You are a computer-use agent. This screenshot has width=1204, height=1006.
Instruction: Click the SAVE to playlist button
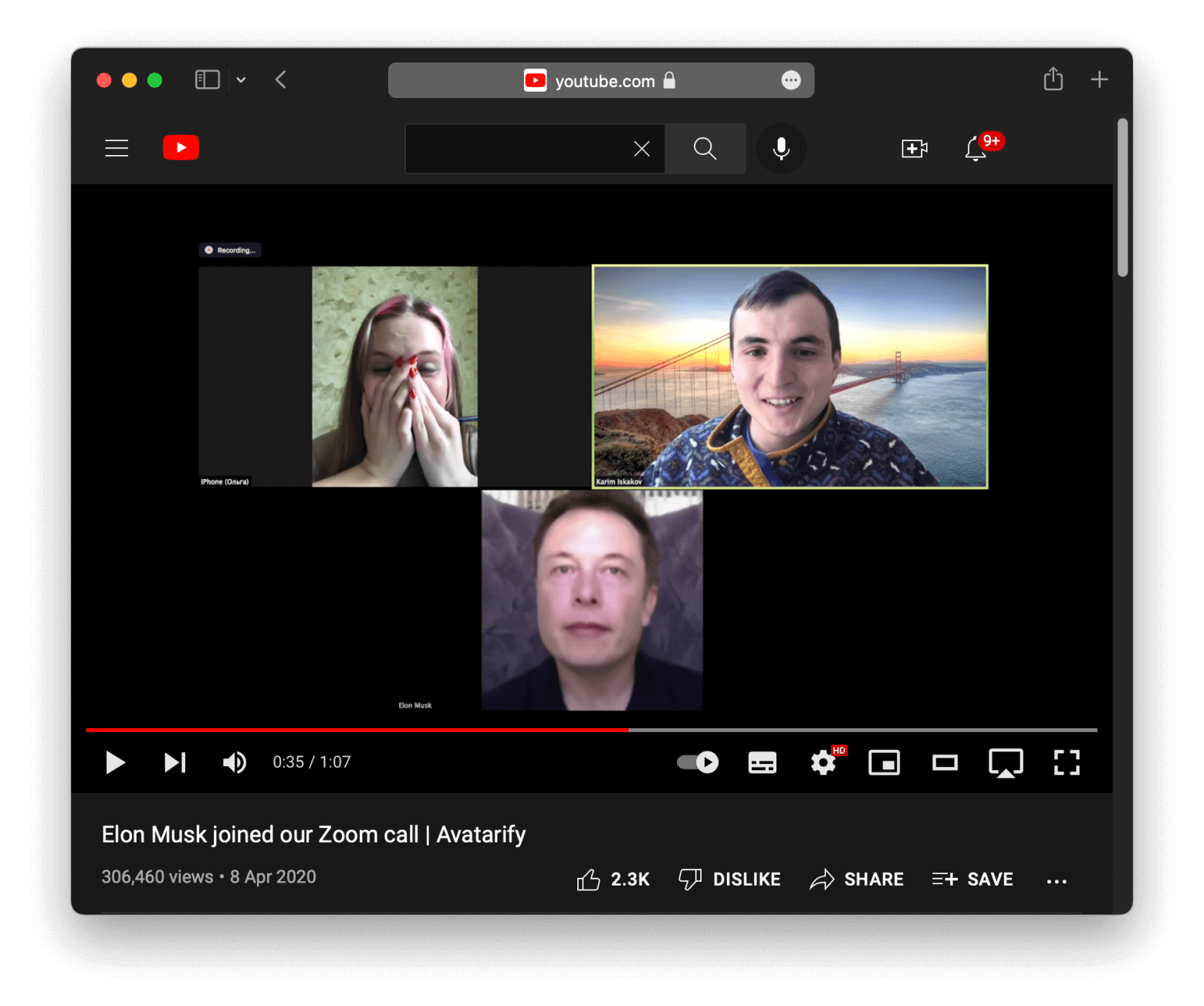click(x=972, y=879)
